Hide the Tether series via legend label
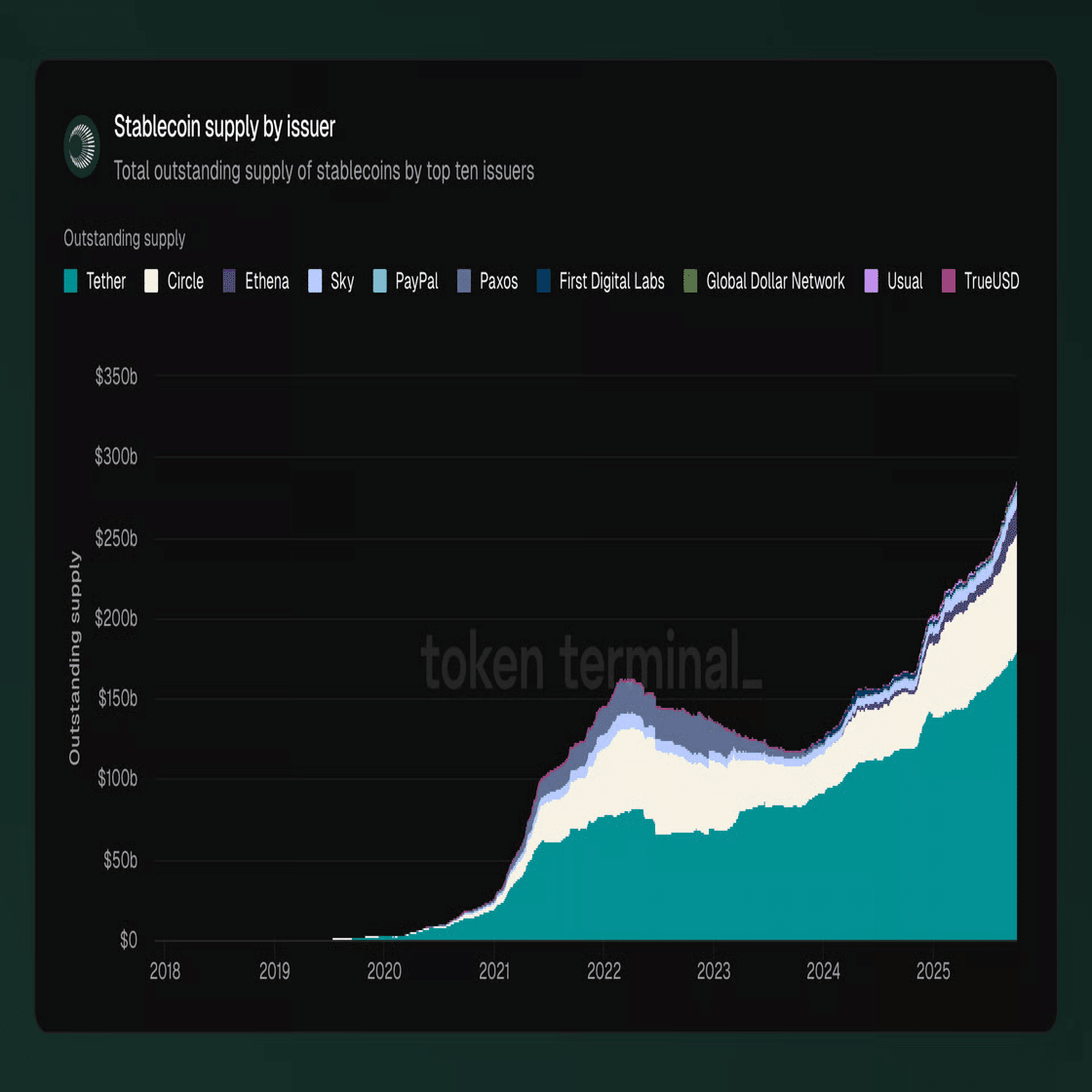The image size is (1092, 1092). point(105,282)
